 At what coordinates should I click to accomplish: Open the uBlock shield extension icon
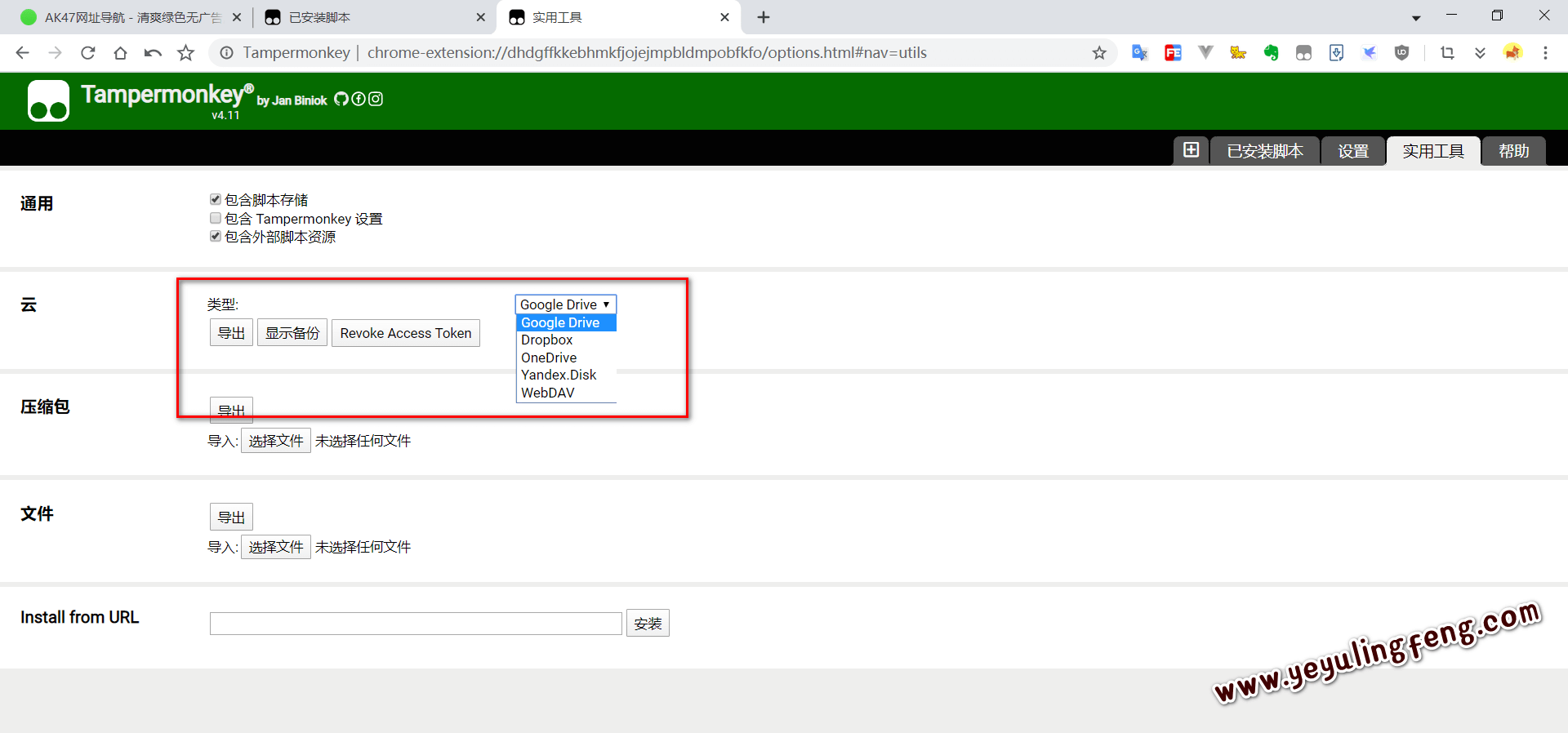(1402, 53)
